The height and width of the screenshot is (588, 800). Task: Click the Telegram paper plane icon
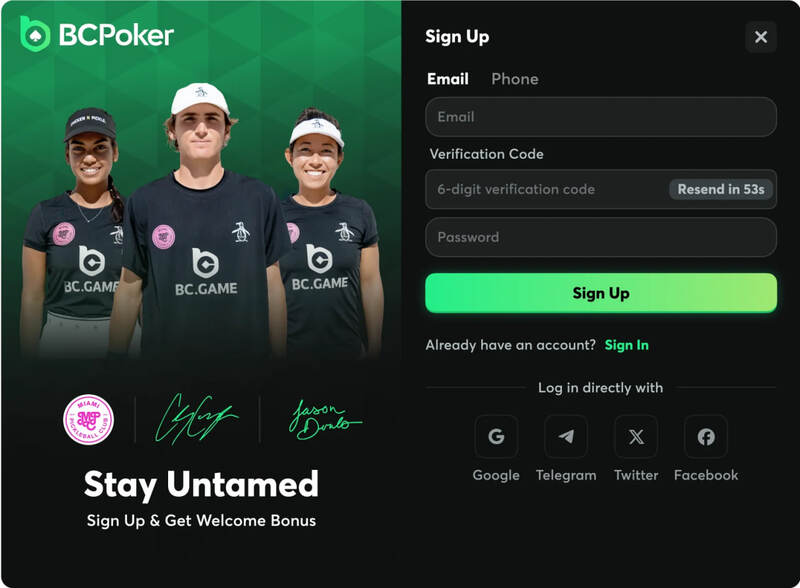[566, 436]
